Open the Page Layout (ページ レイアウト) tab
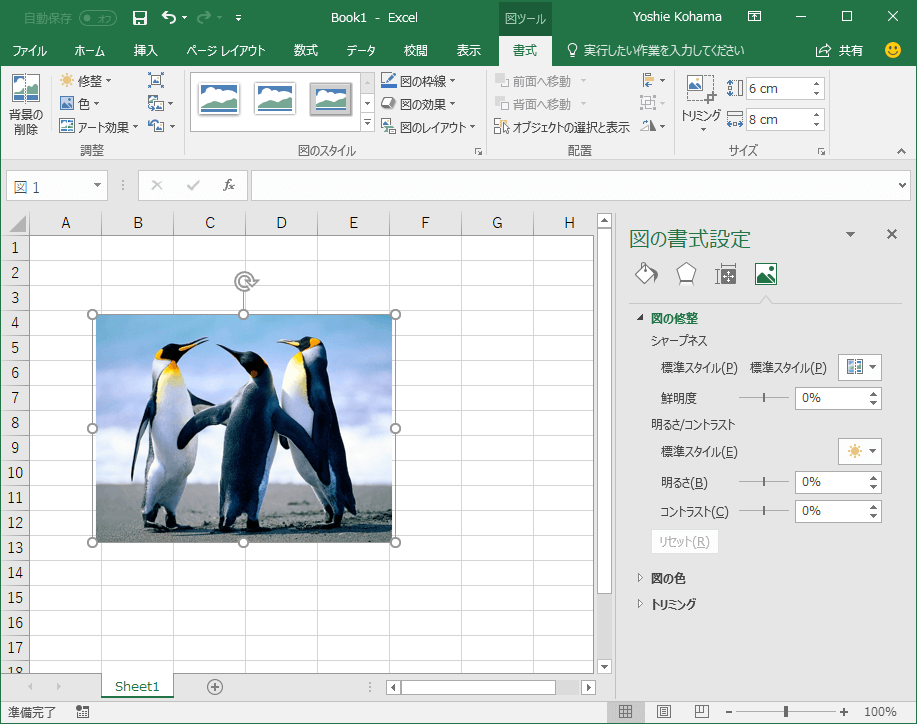917x724 pixels. (x=226, y=51)
